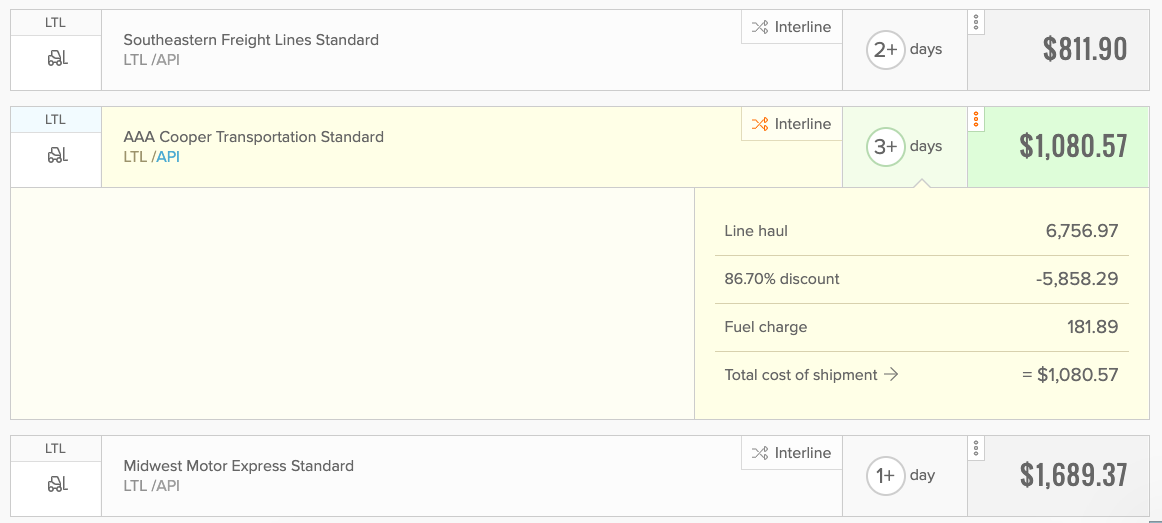This screenshot has width=1162, height=523.
Task: Click the Interline tag on the Midwest Motor row
Action: tap(791, 453)
